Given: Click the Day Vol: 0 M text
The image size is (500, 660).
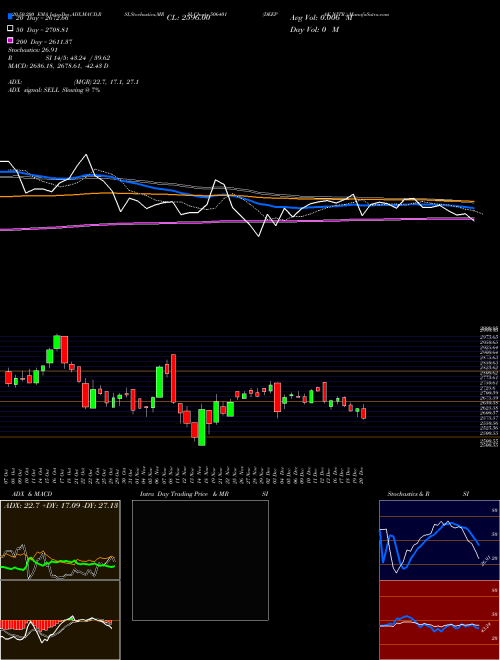Looking at the screenshot, I should pyautogui.click(x=314, y=30).
